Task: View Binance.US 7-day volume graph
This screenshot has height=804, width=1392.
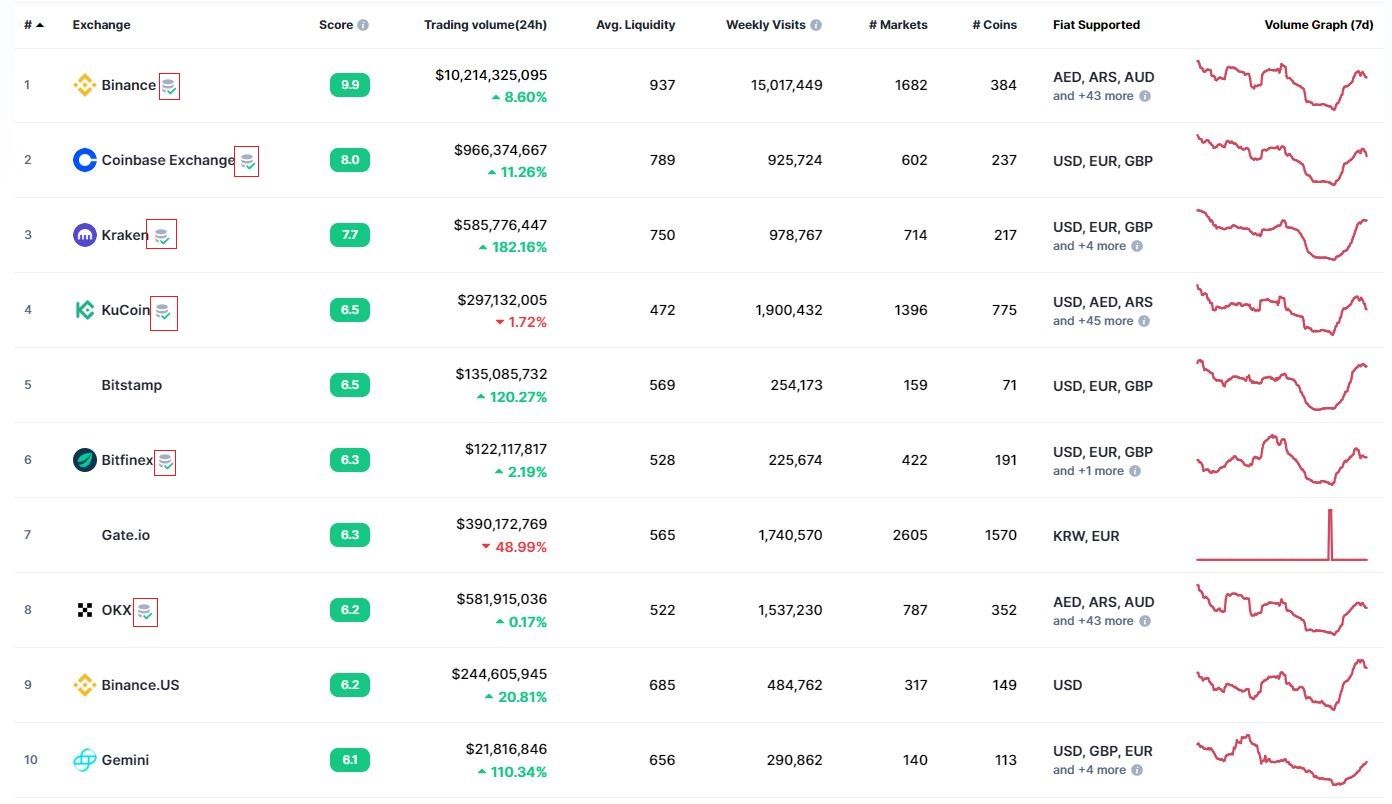Action: click(1282, 685)
